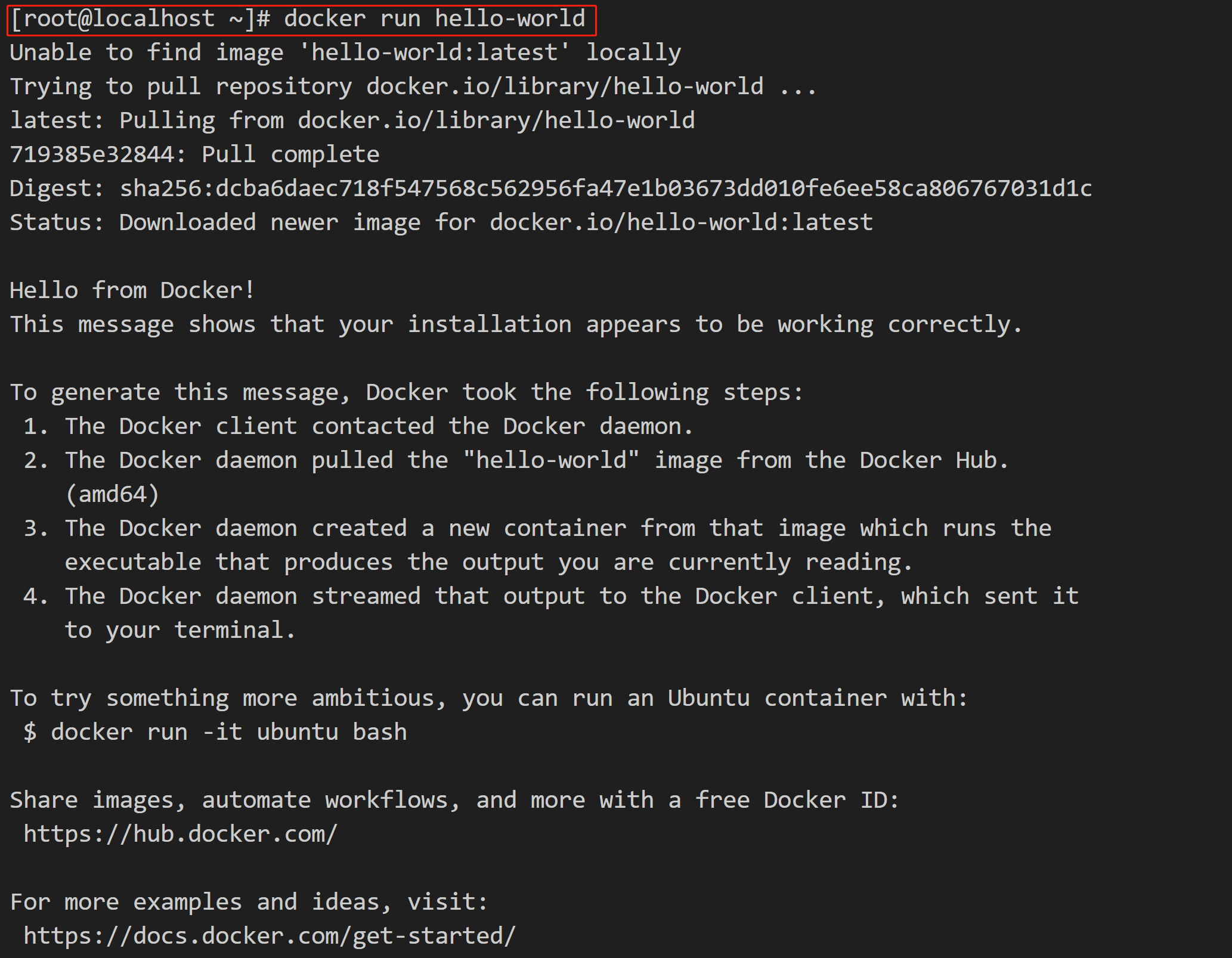Click step 1 about Docker client contacting daemon

[358, 426]
